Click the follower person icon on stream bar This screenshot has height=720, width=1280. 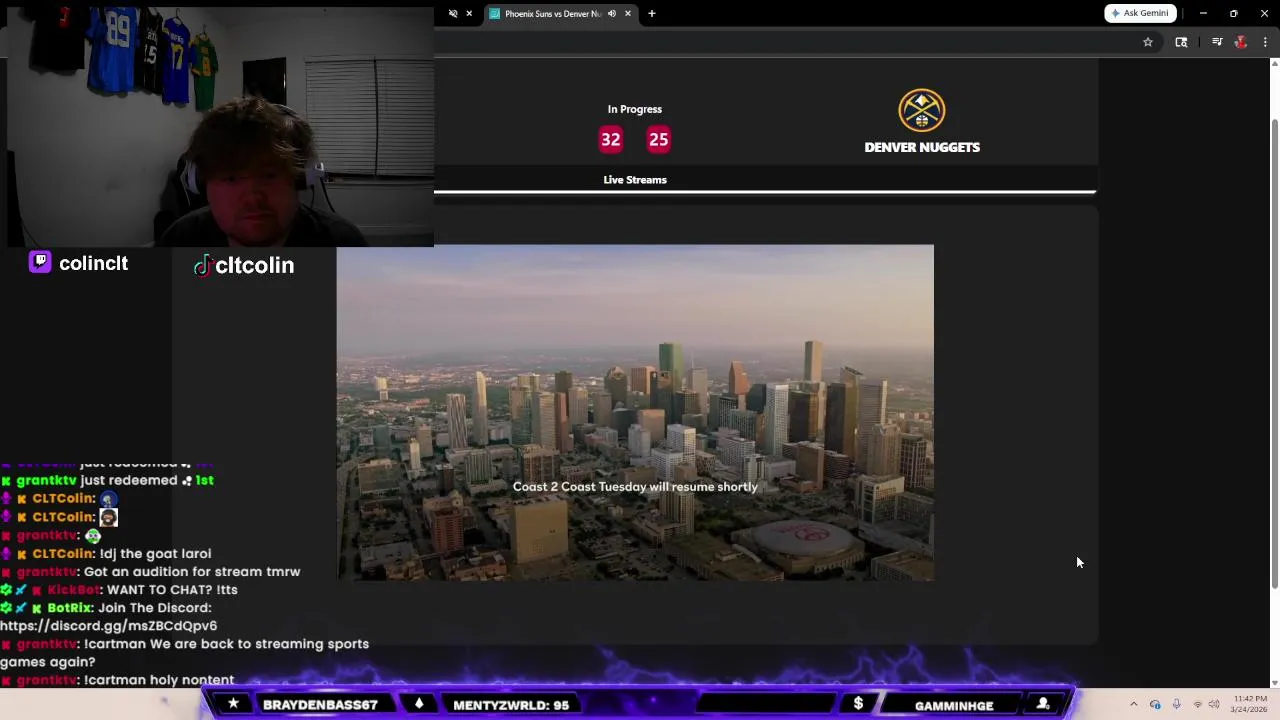[x=1043, y=704]
